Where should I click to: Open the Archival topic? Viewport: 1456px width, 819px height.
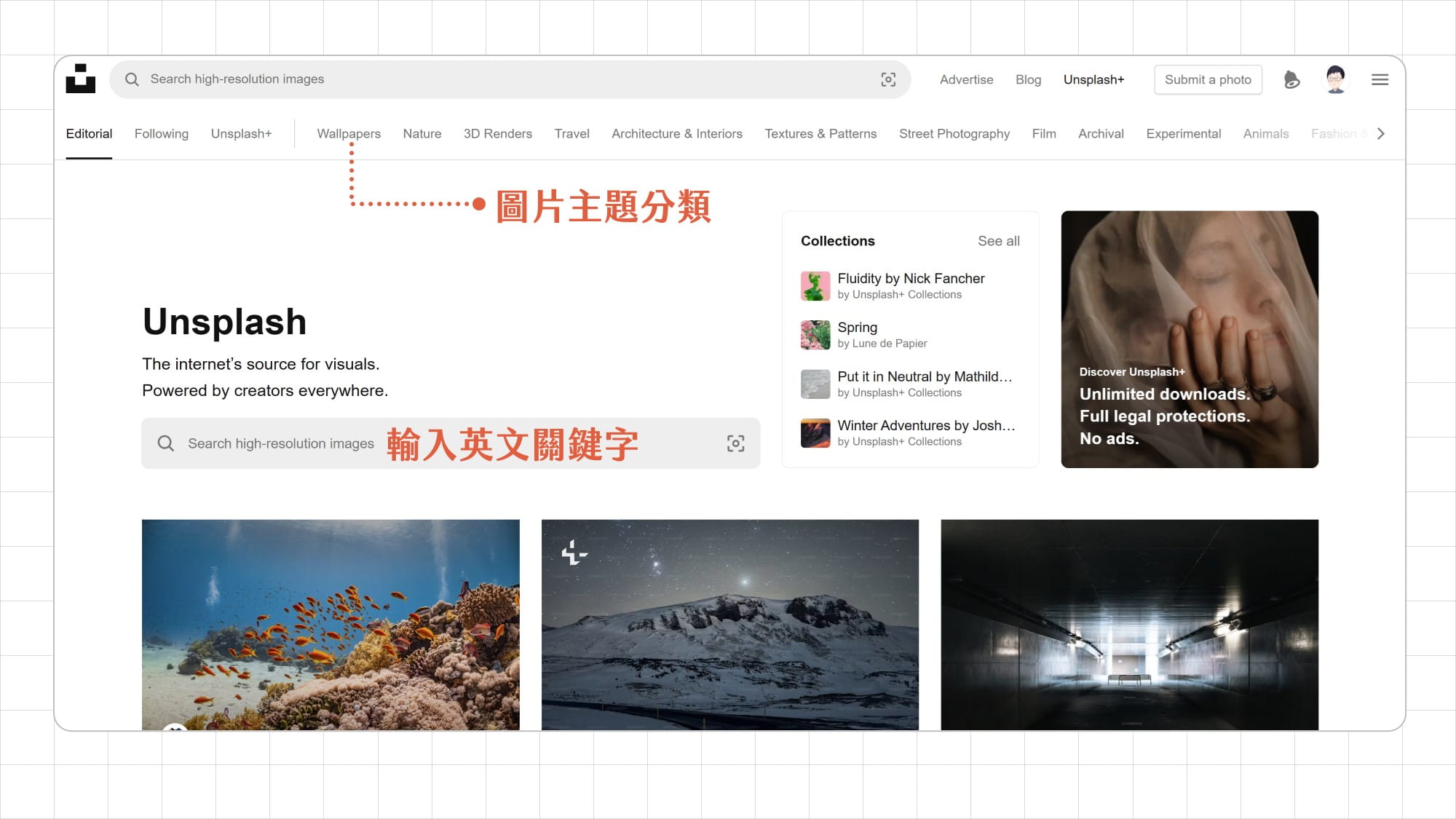click(1101, 134)
